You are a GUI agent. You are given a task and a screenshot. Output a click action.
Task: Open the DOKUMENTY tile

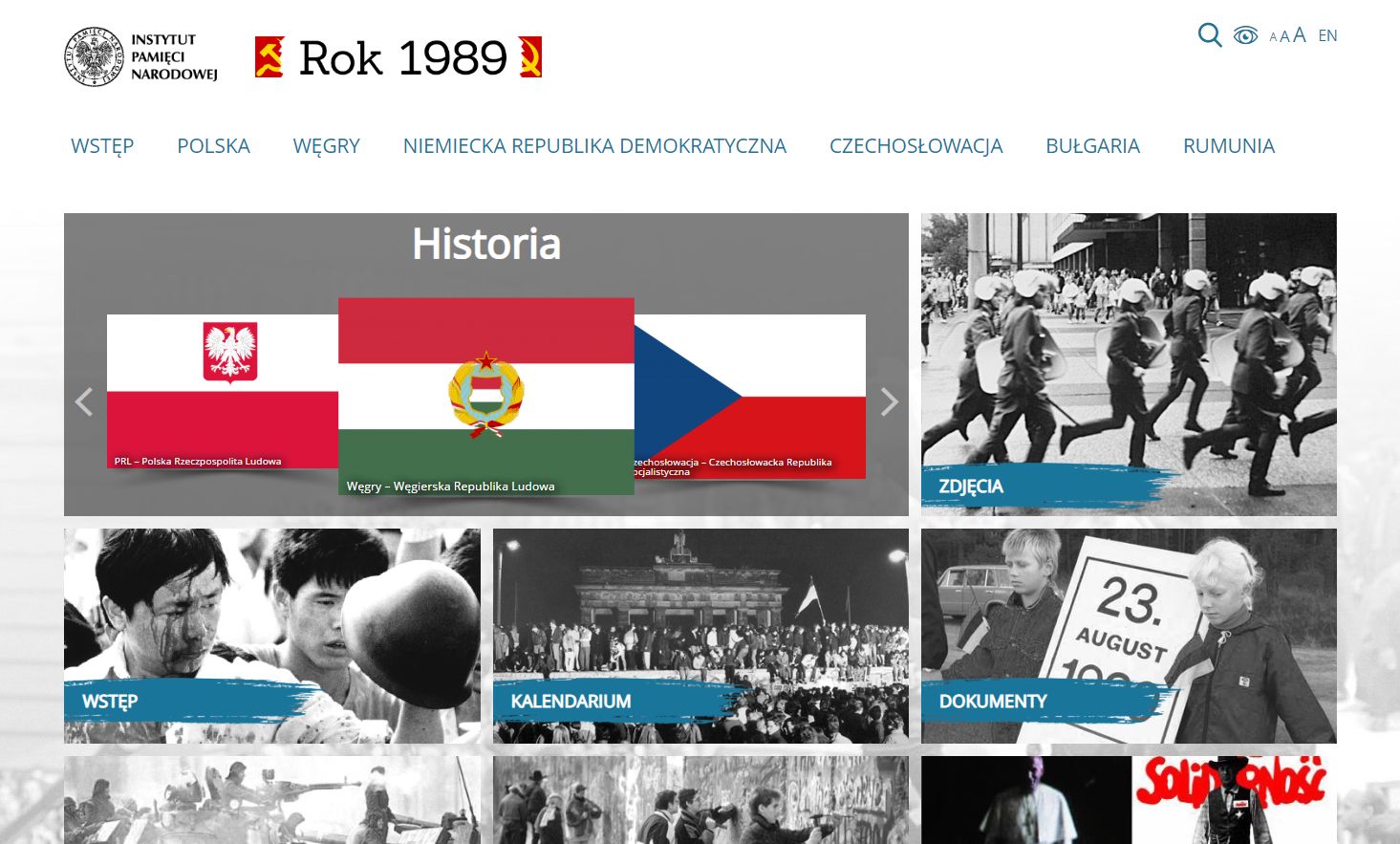click(1129, 636)
